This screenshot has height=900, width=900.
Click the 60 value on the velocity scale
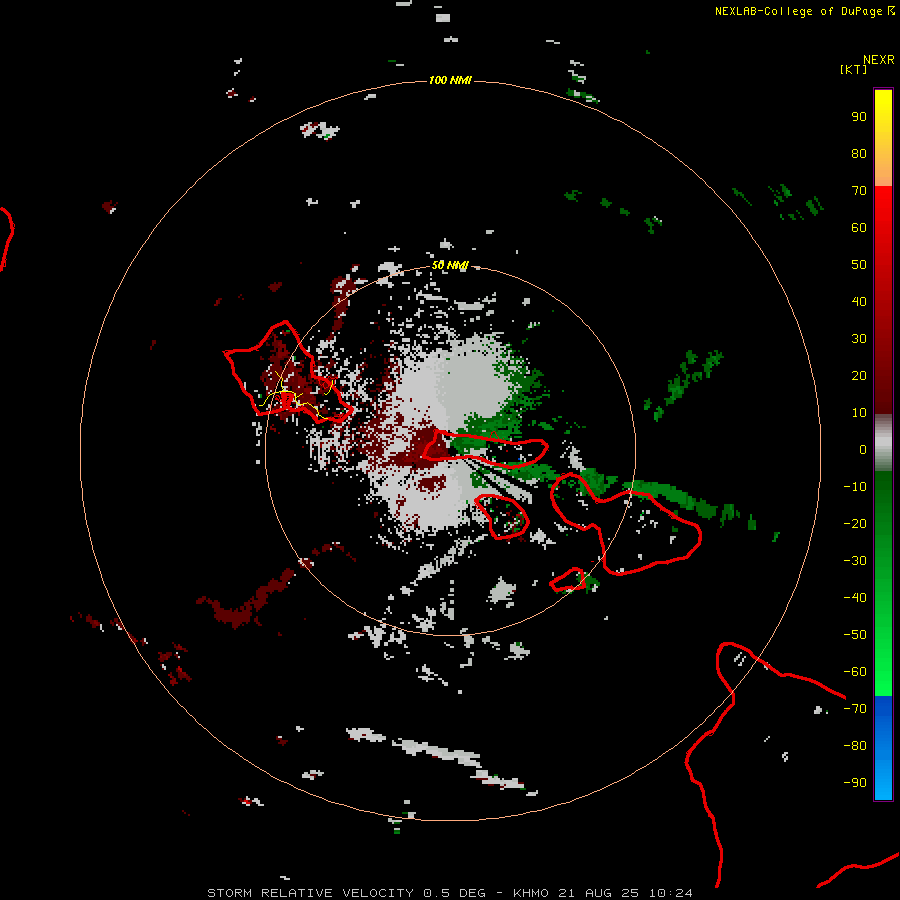click(859, 228)
